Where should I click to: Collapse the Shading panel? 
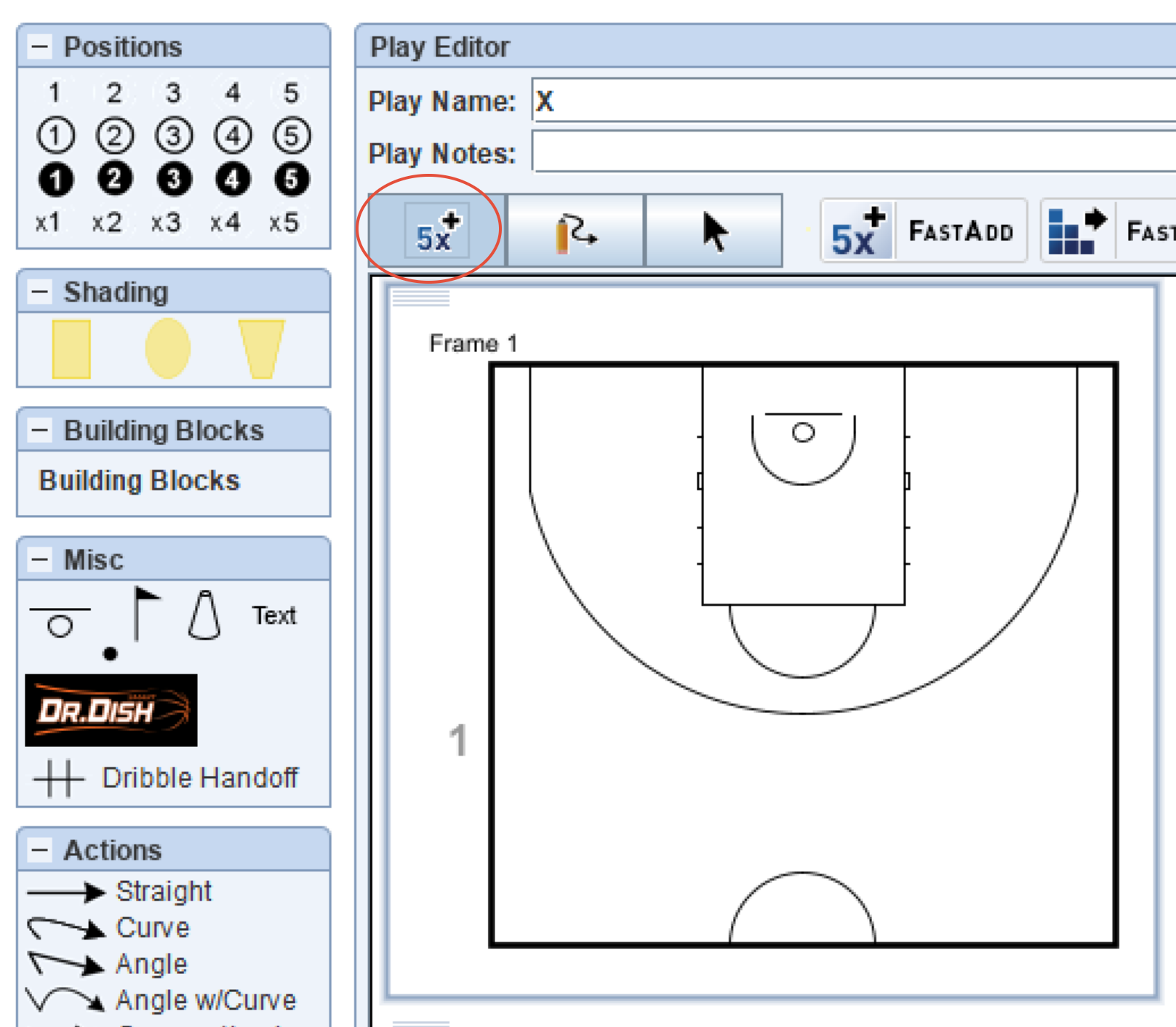coord(40,292)
